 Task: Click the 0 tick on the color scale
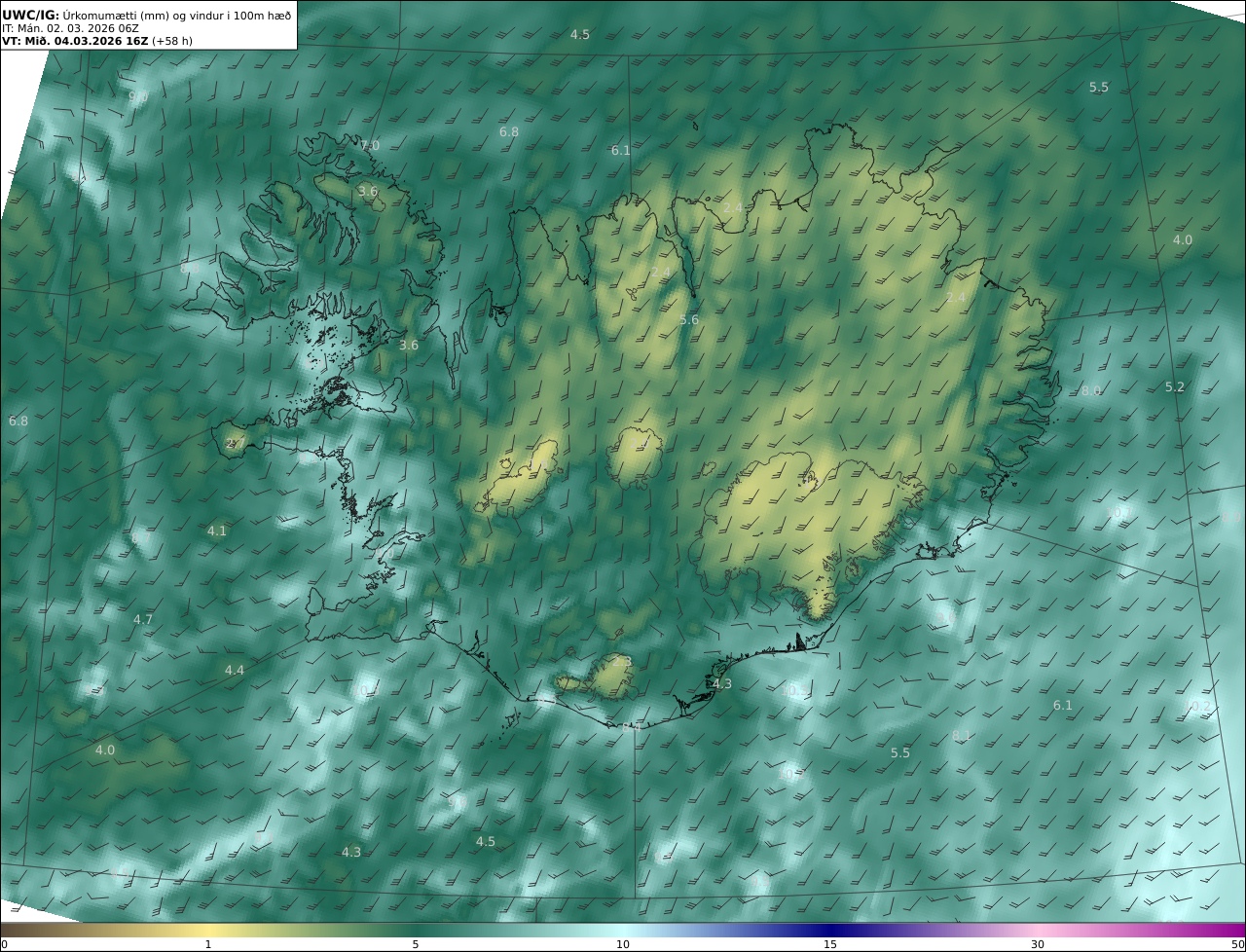tap(4, 944)
